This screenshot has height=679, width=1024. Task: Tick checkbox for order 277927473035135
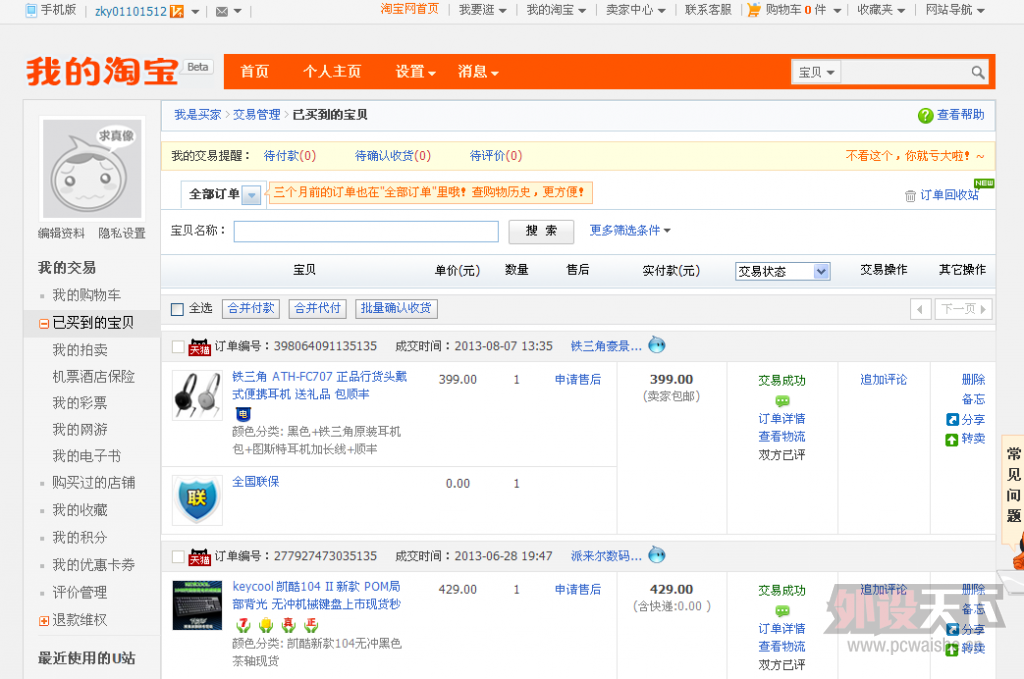pos(178,556)
